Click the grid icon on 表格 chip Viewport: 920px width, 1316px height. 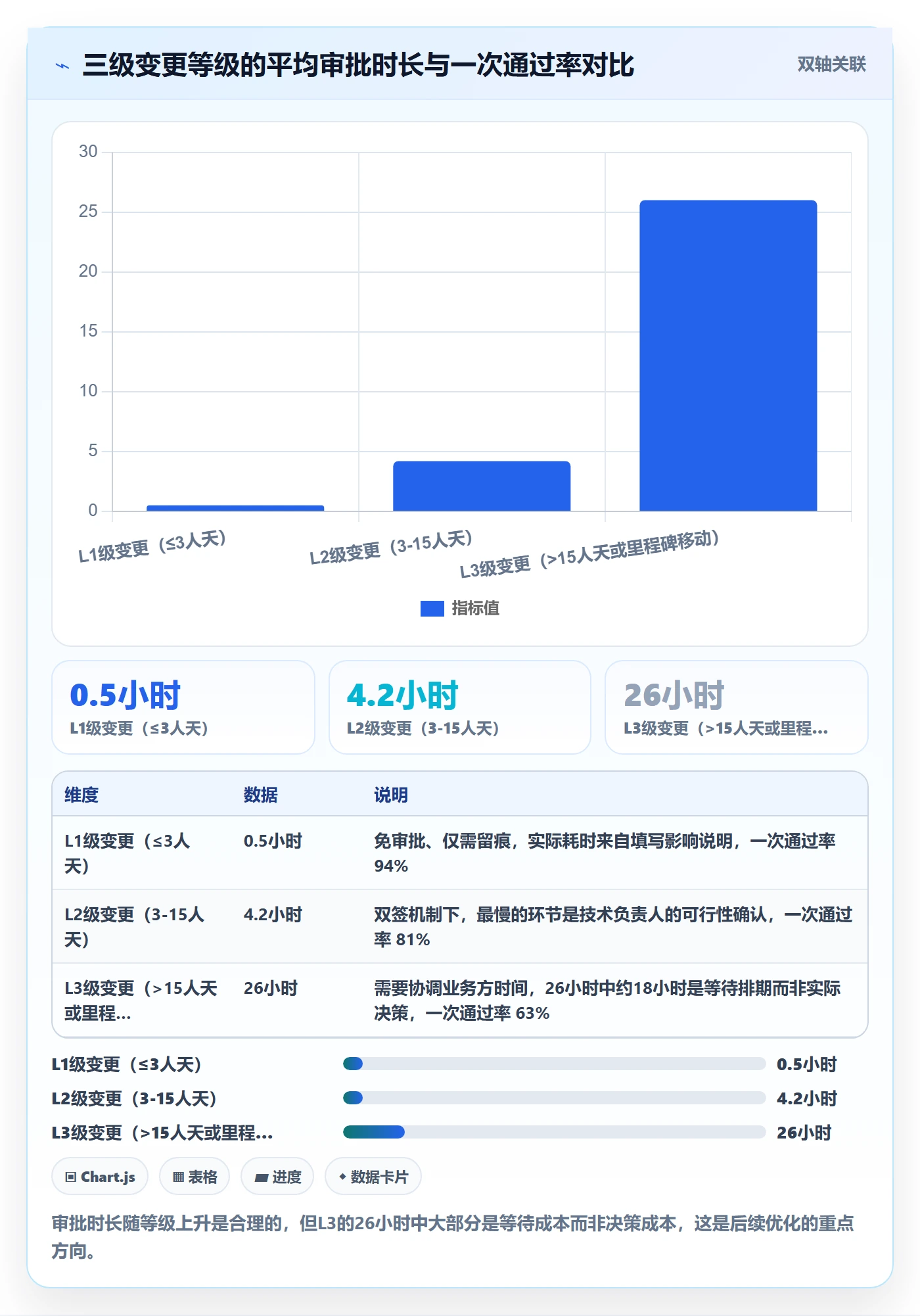(178, 1177)
